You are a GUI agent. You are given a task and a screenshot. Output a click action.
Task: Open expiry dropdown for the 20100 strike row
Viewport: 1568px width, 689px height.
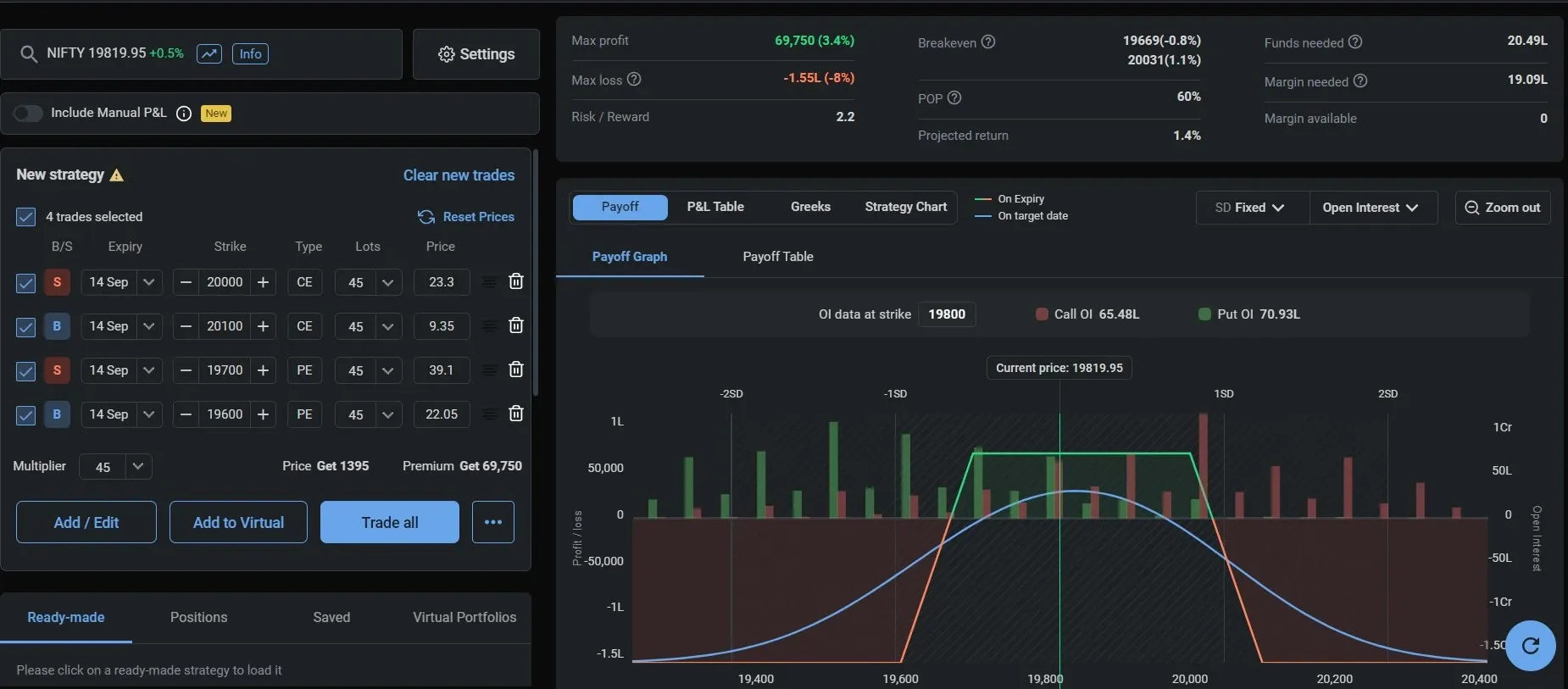click(148, 326)
